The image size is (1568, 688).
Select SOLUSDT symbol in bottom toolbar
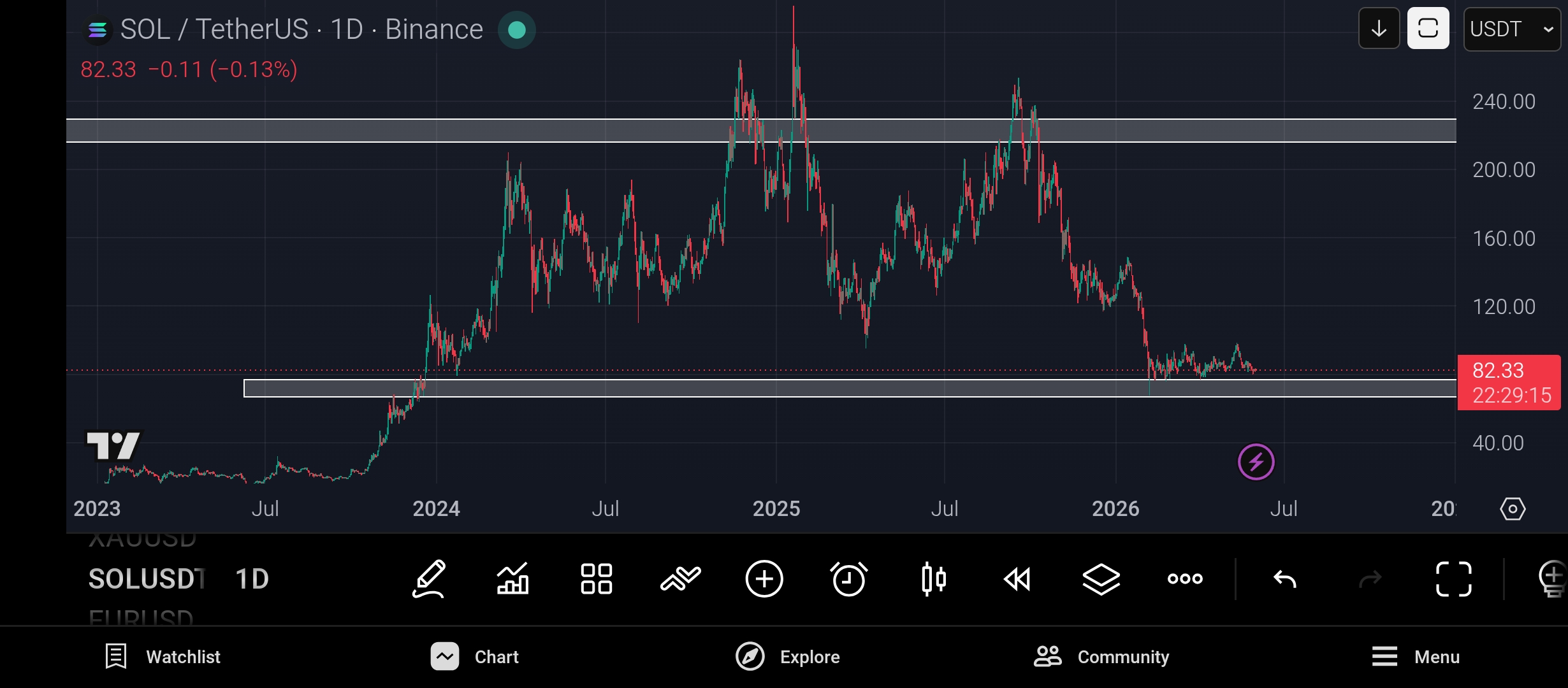point(146,579)
